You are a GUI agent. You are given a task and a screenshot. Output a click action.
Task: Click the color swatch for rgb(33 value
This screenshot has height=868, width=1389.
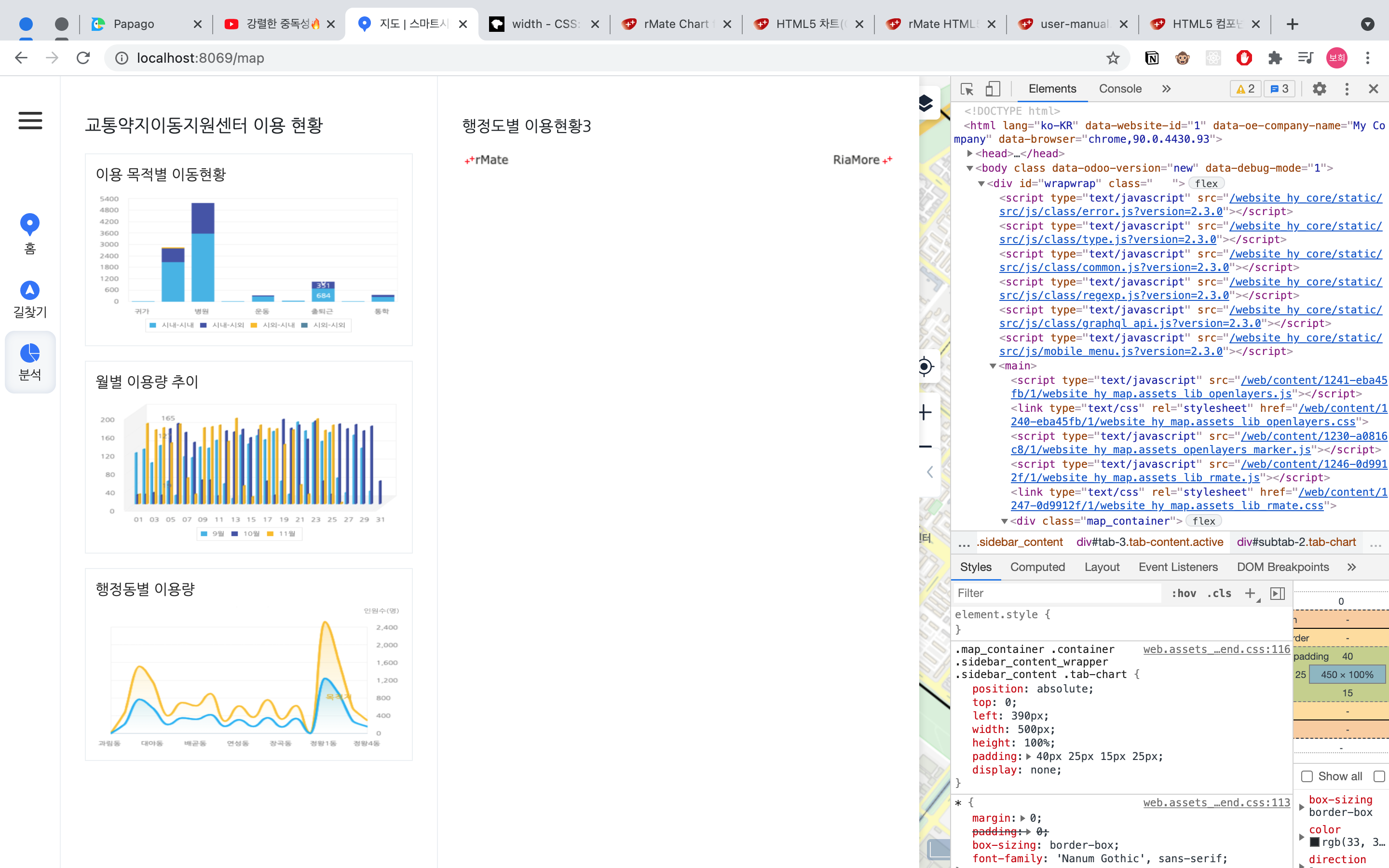[x=1314, y=842]
